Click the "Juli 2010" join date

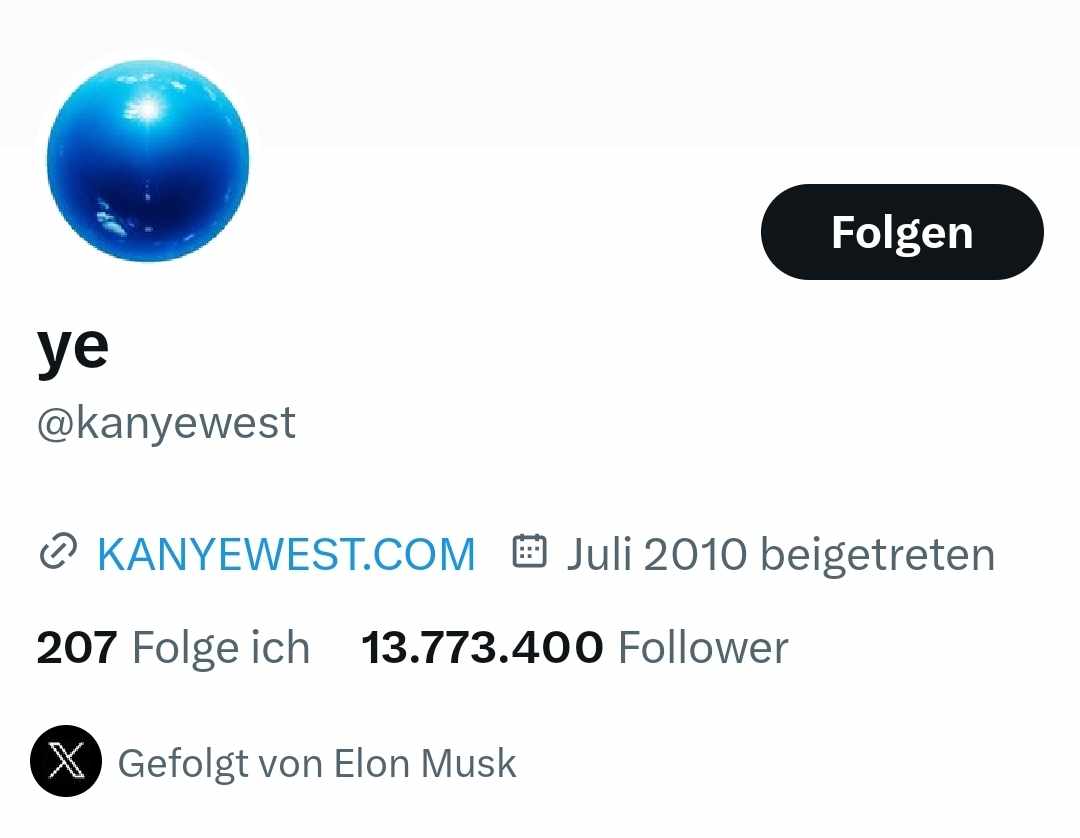pyautogui.click(x=656, y=554)
